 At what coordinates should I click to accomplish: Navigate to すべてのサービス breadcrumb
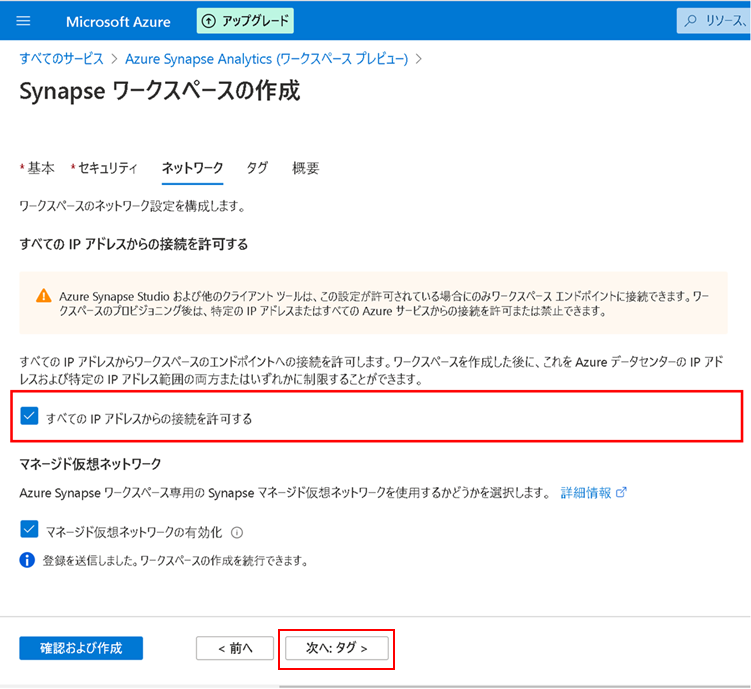[61, 59]
